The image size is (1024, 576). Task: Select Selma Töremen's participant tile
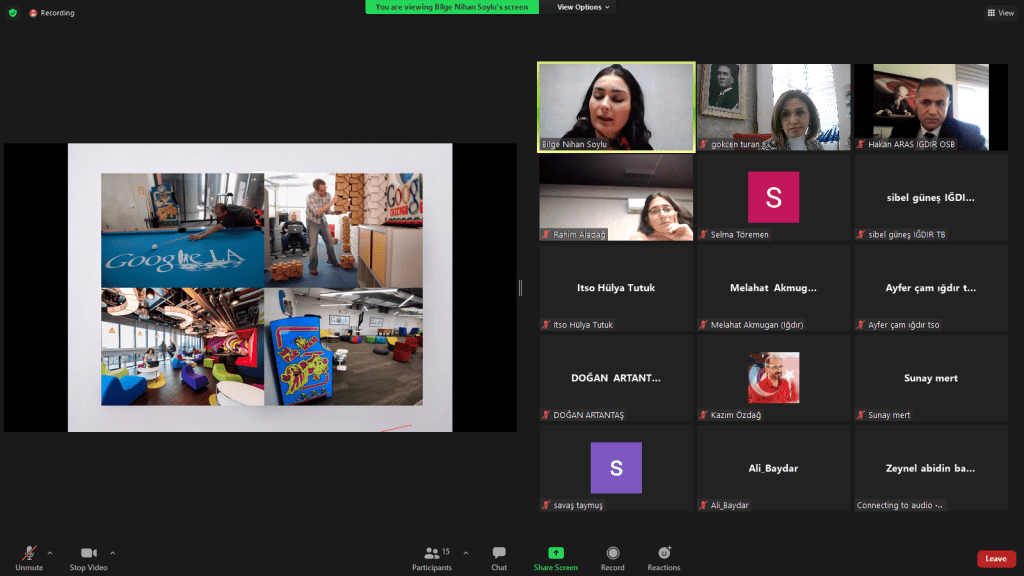773,197
